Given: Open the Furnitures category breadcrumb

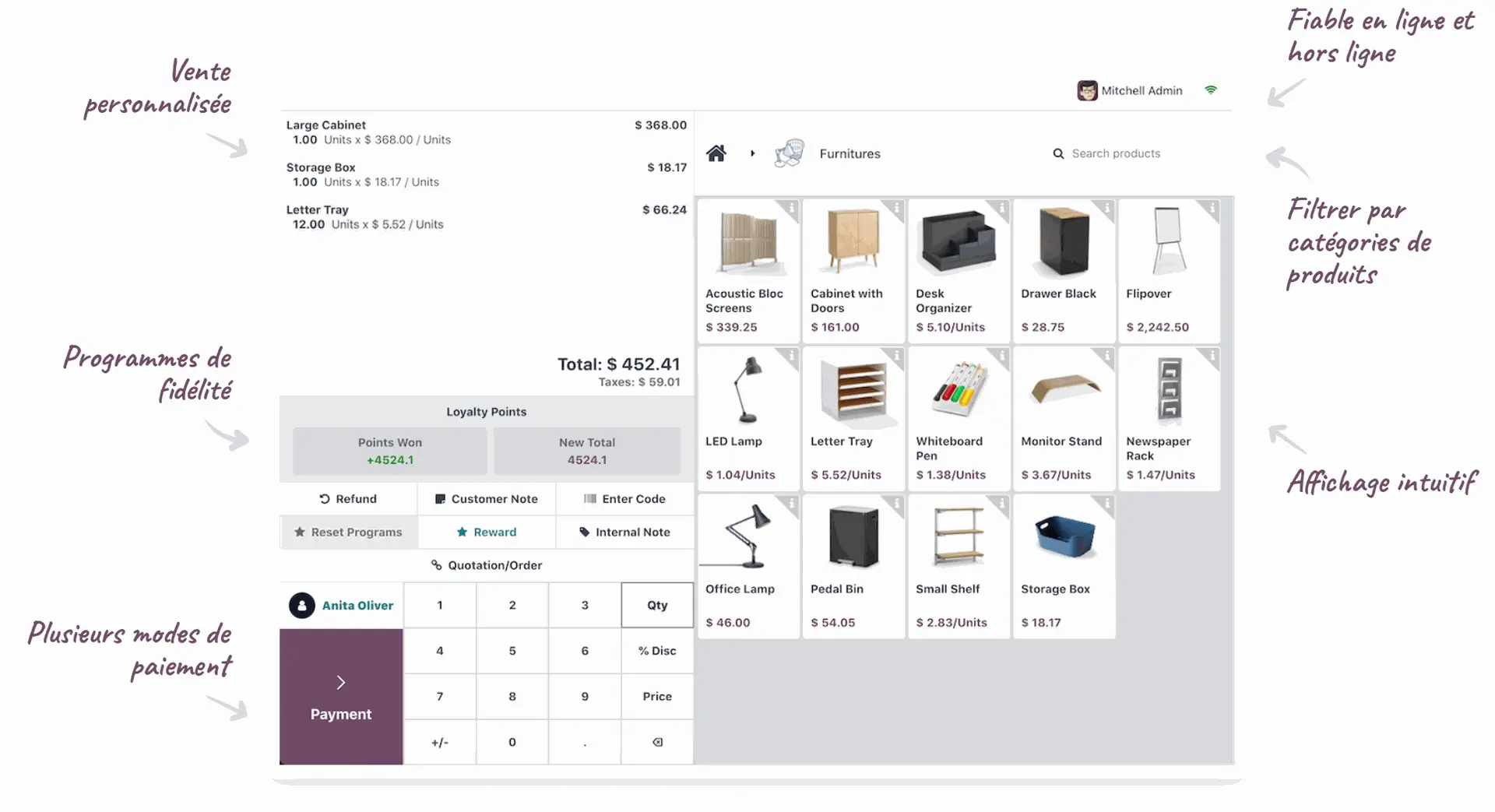Looking at the screenshot, I should [850, 154].
